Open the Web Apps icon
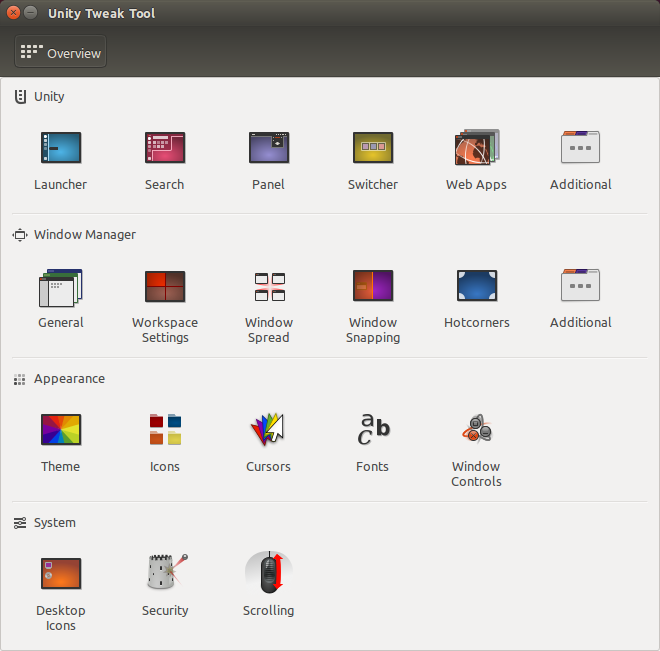 (476, 147)
